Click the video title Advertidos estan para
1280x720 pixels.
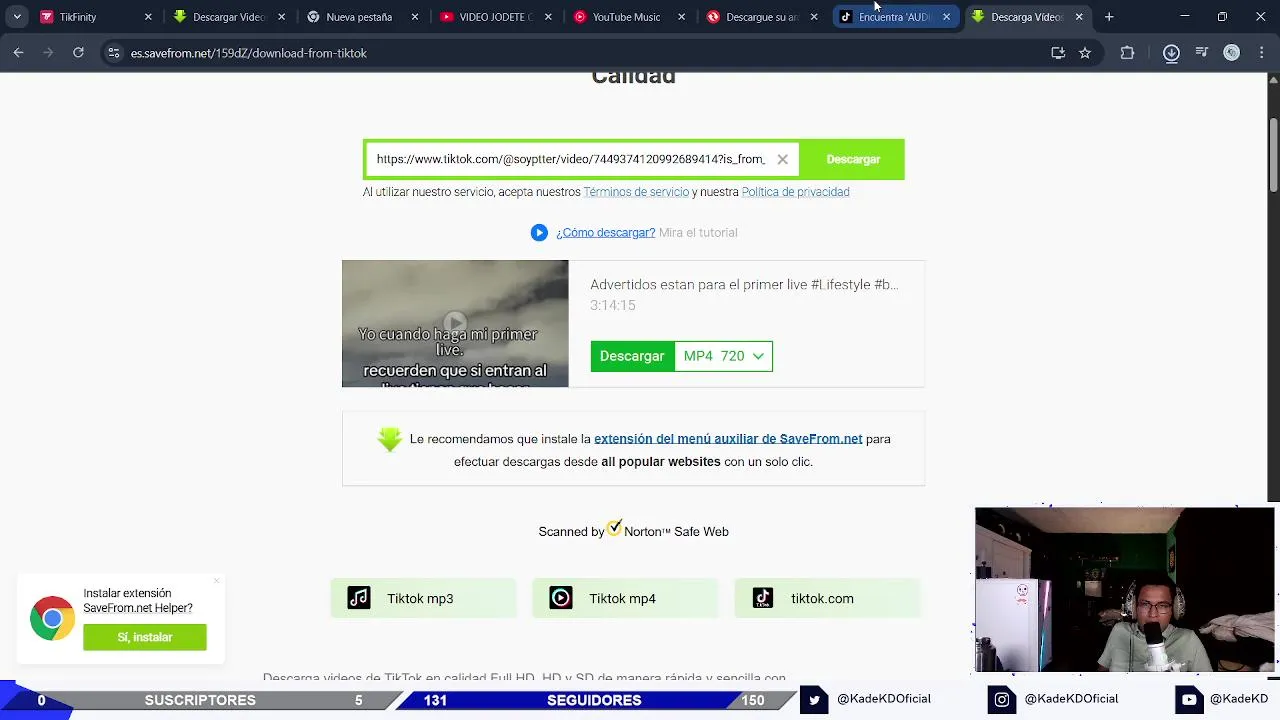point(744,284)
